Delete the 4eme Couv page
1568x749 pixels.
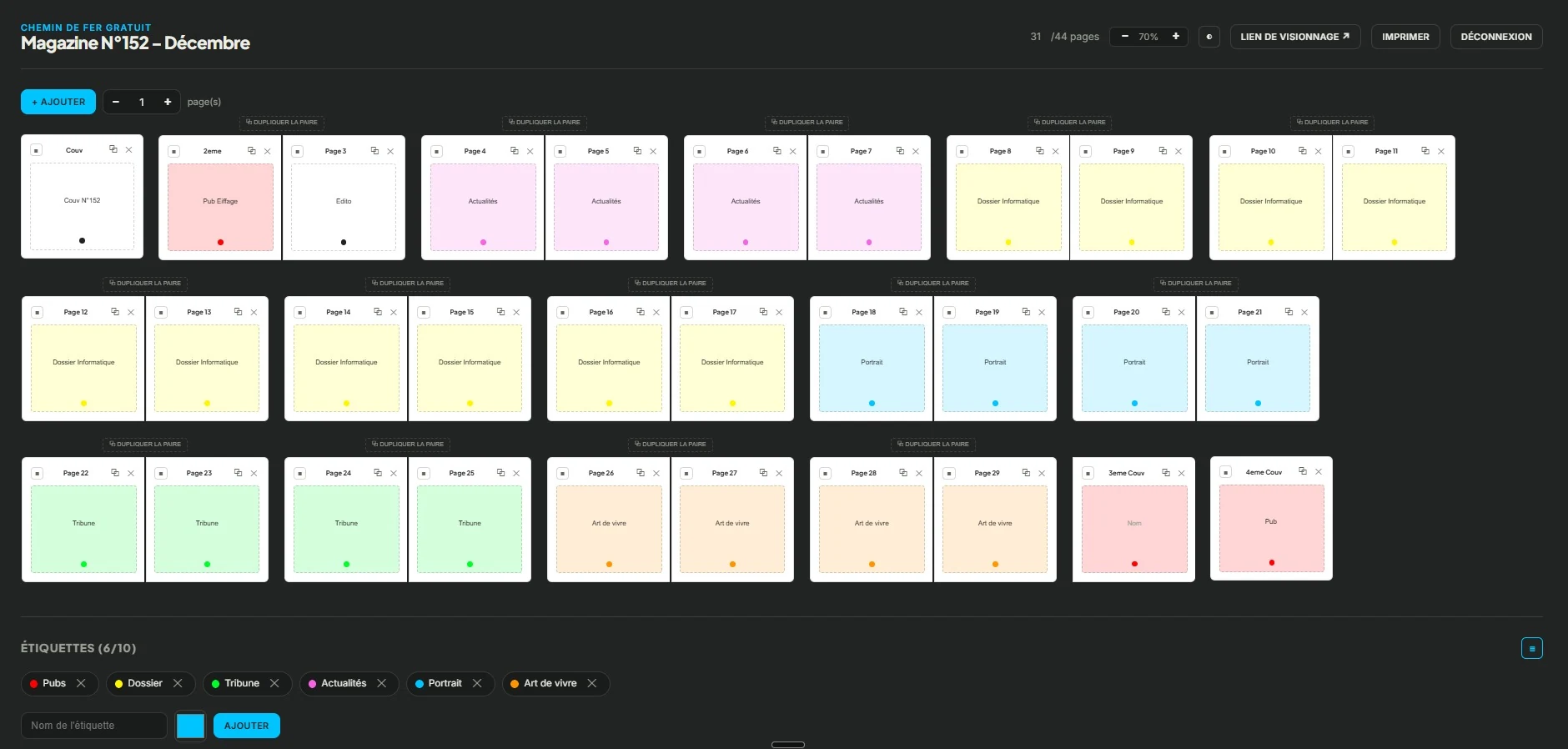1319,471
